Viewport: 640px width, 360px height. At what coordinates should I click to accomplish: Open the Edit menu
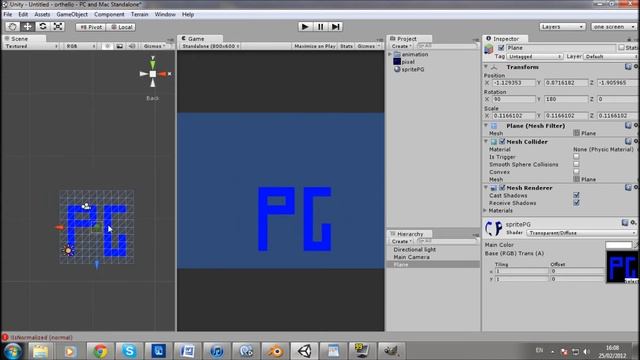click(x=23, y=14)
